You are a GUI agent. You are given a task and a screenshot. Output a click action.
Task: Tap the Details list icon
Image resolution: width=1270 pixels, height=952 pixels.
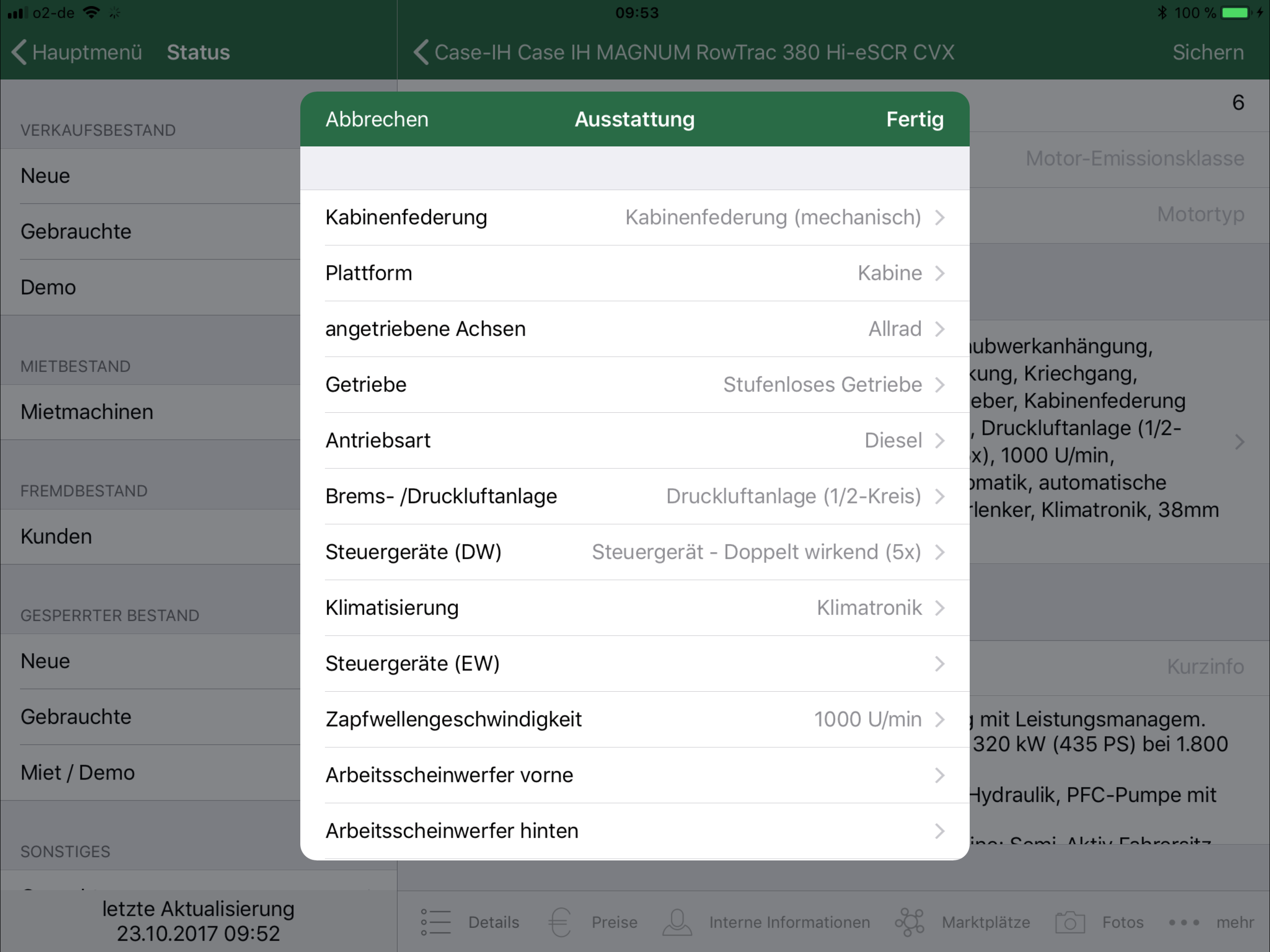[436, 922]
